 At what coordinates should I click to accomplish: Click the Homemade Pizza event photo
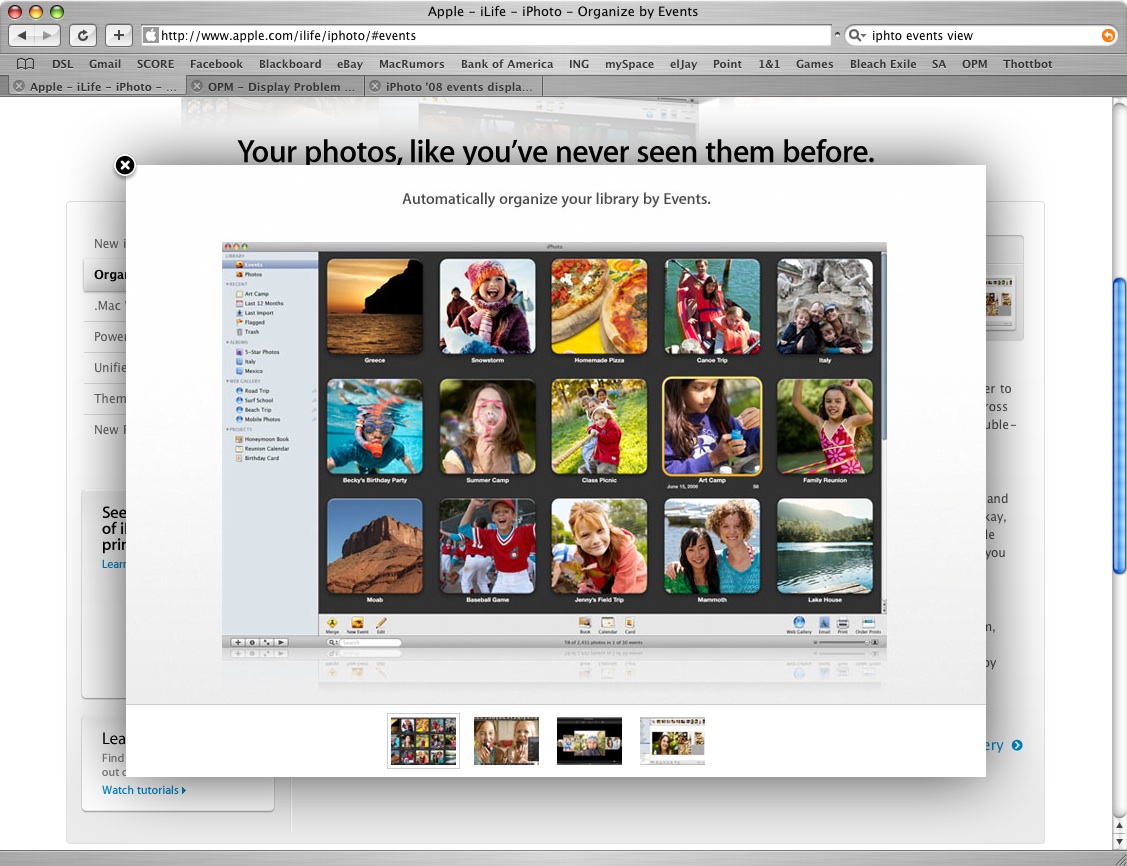[599, 306]
